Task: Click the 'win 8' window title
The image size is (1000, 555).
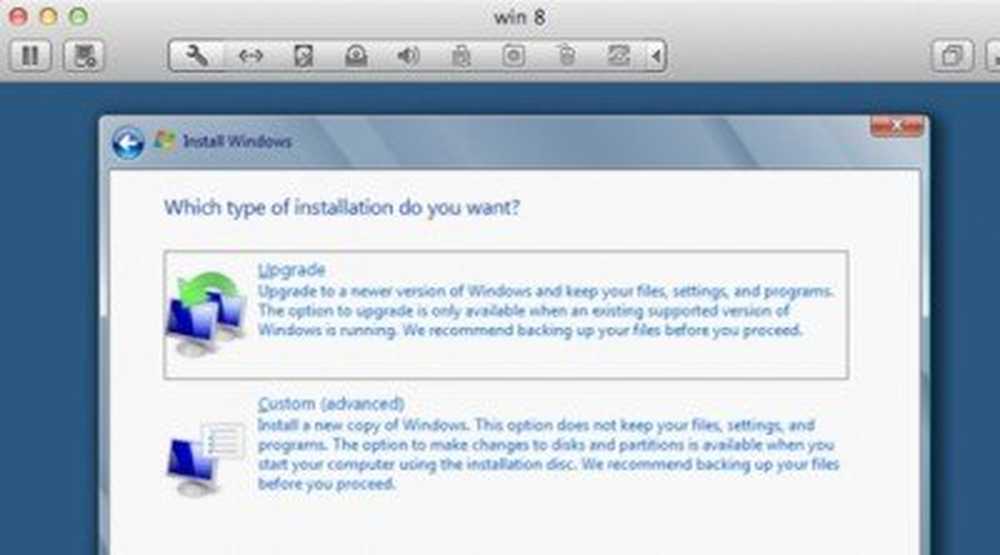Action: coord(519,17)
